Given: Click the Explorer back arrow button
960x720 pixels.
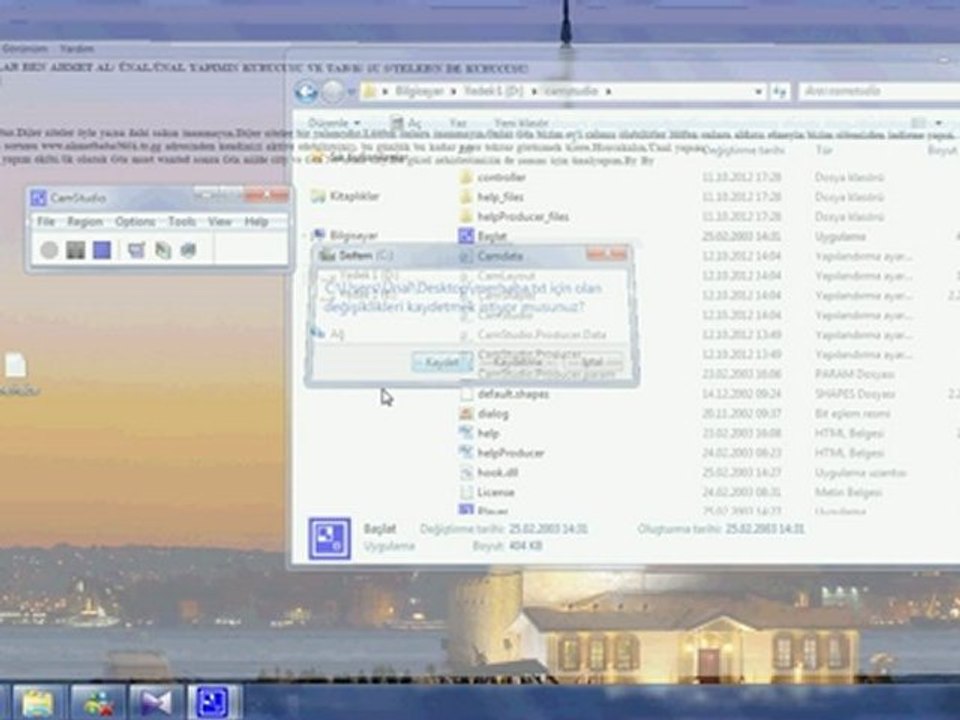Looking at the screenshot, I should coord(306,92).
